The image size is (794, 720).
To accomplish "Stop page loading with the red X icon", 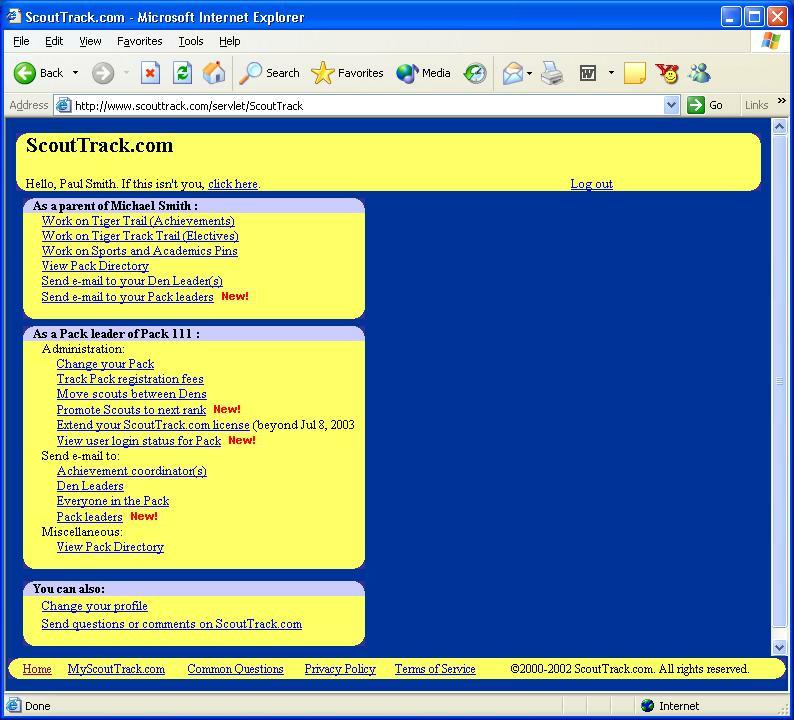I will point(150,73).
